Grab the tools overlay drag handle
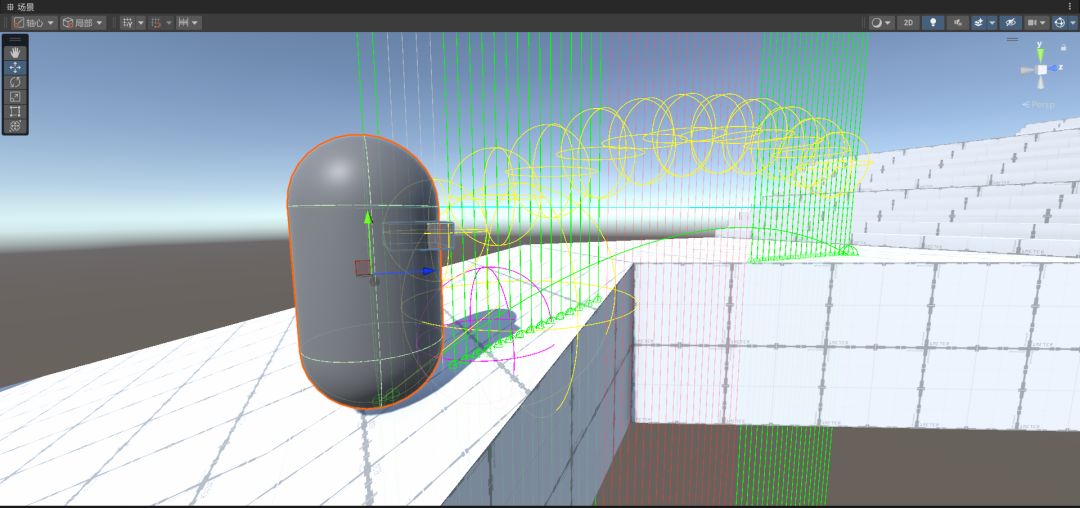Screen dimensions: 1080x508 15,40
